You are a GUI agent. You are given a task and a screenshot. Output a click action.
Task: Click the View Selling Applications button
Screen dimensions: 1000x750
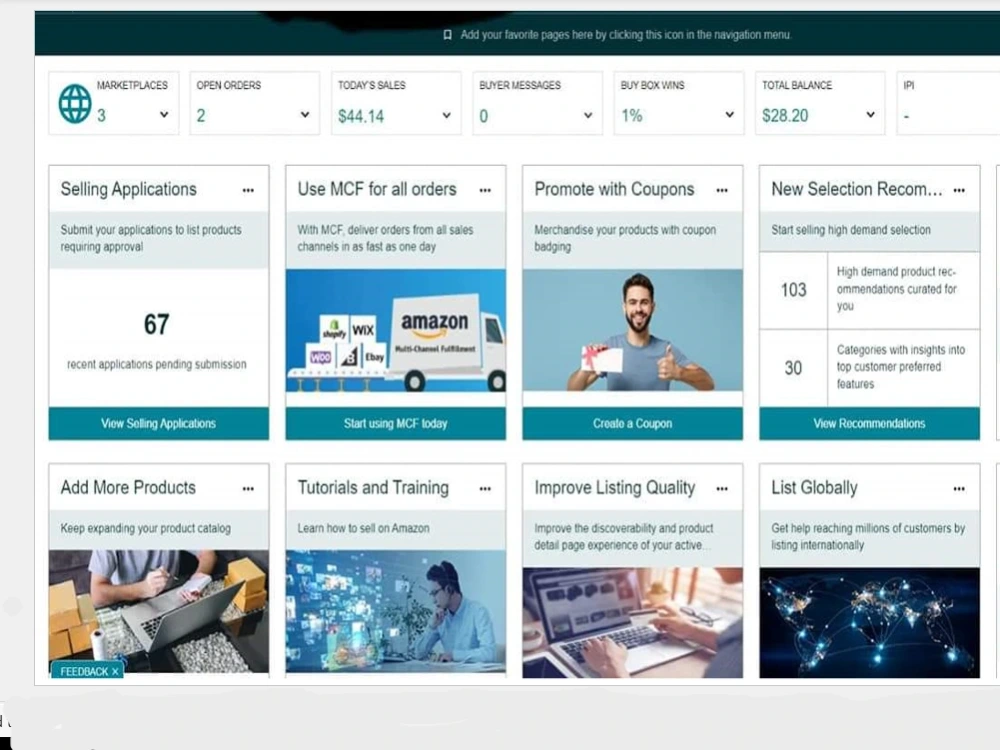[x=159, y=423]
